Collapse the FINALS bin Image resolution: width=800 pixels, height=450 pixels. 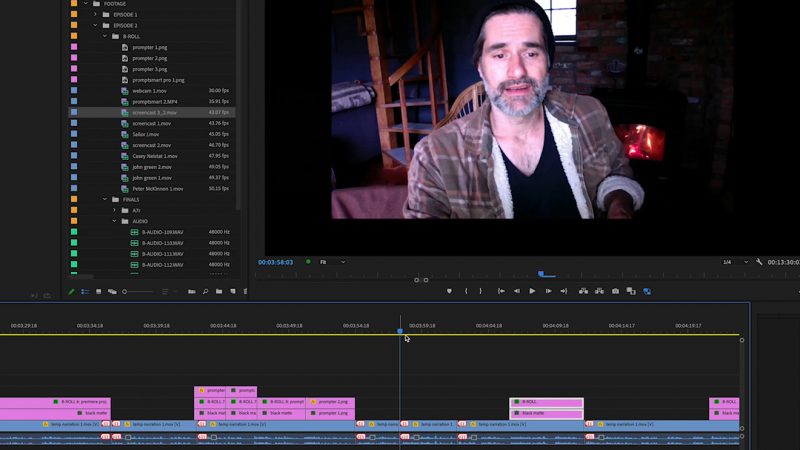tap(105, 199)
